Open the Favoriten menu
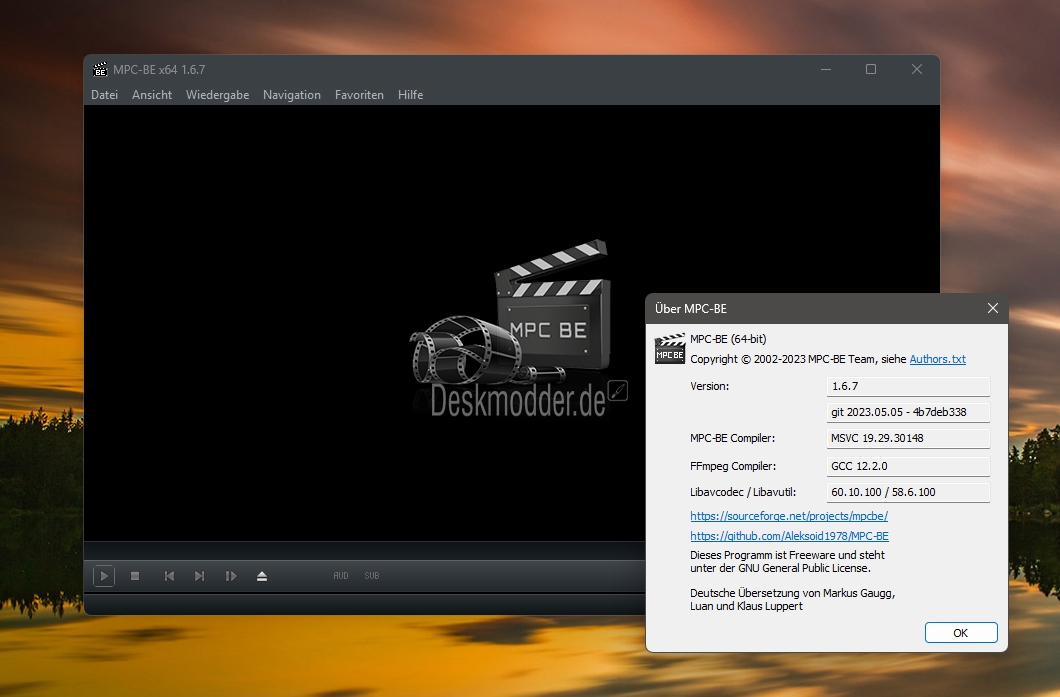This screenshot has width=1060, height=697. point(360,95)
